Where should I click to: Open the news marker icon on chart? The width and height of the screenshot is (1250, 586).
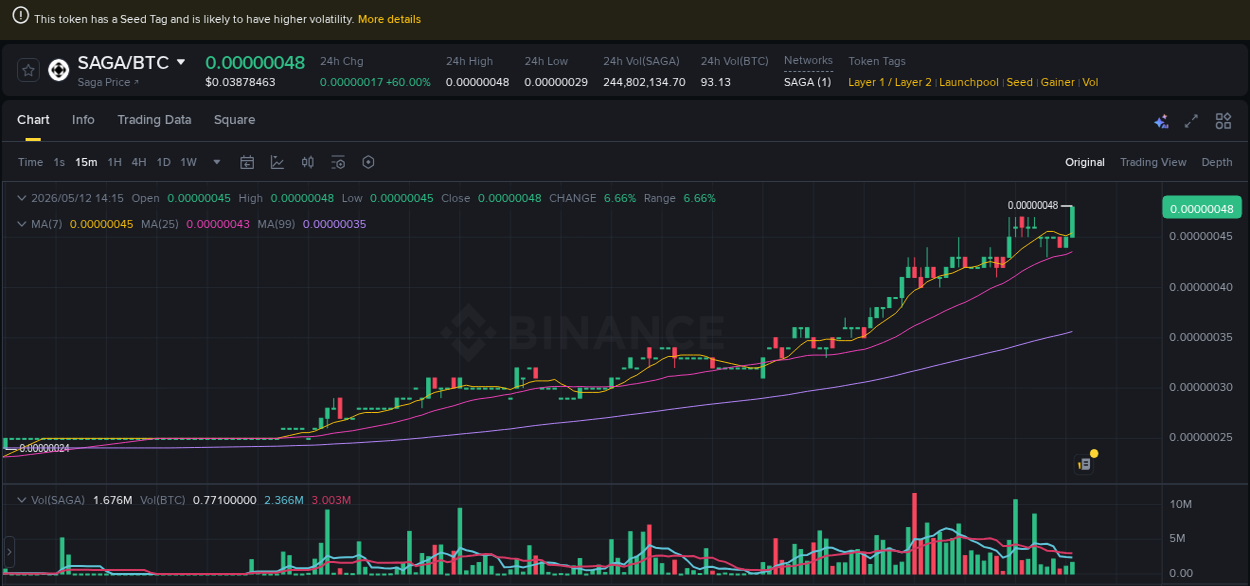[x=1084, y=464]
